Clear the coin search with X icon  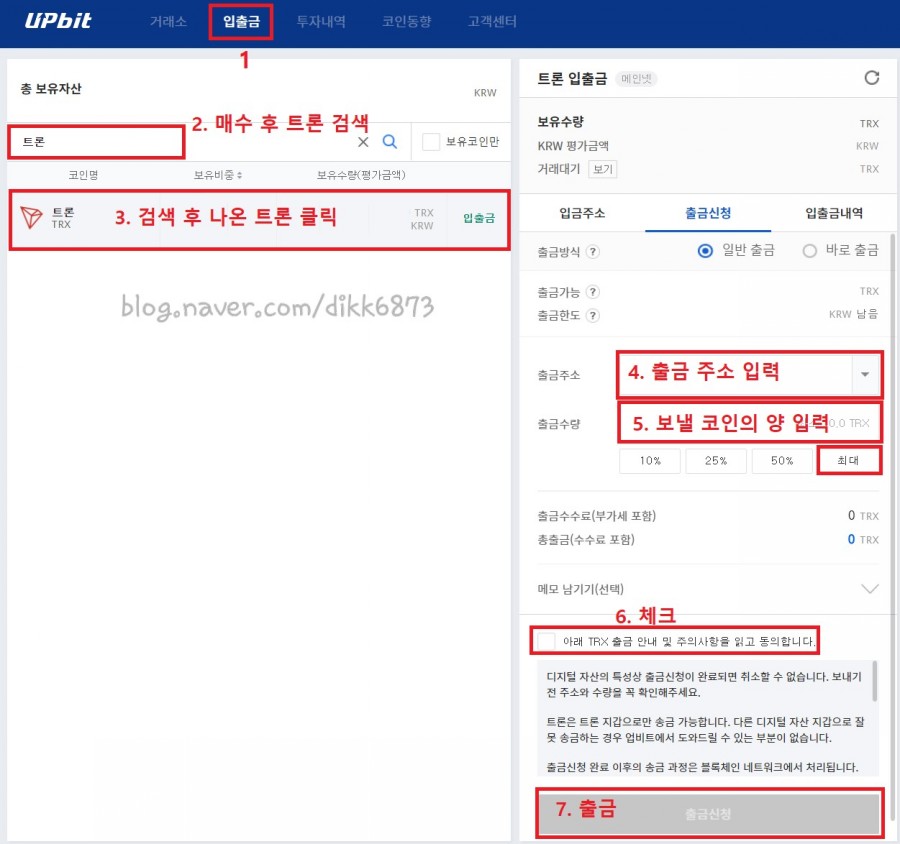363,142
